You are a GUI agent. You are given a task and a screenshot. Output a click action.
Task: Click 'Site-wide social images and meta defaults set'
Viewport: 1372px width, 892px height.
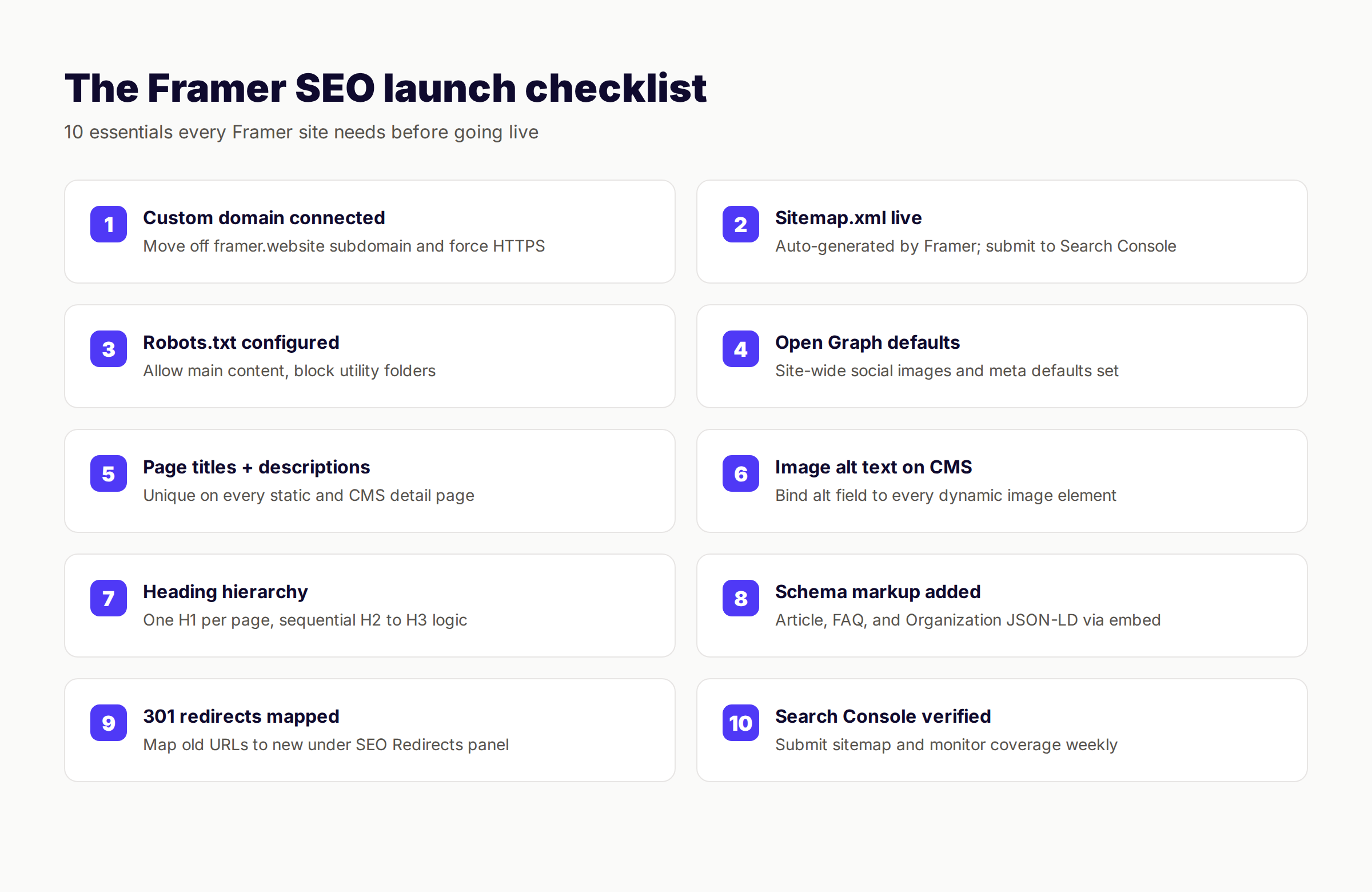point(947,371)
